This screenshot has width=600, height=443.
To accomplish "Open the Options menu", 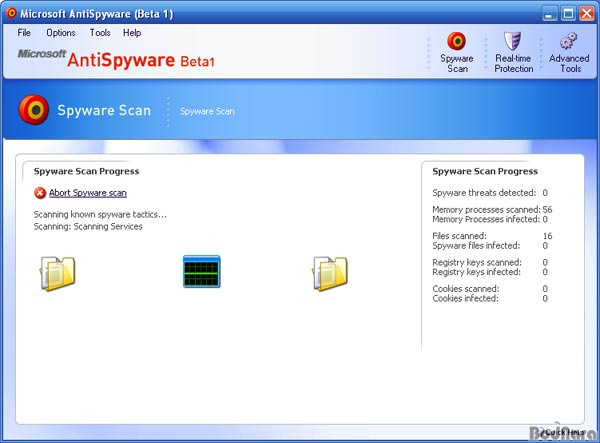I will (x=61, y=33).
